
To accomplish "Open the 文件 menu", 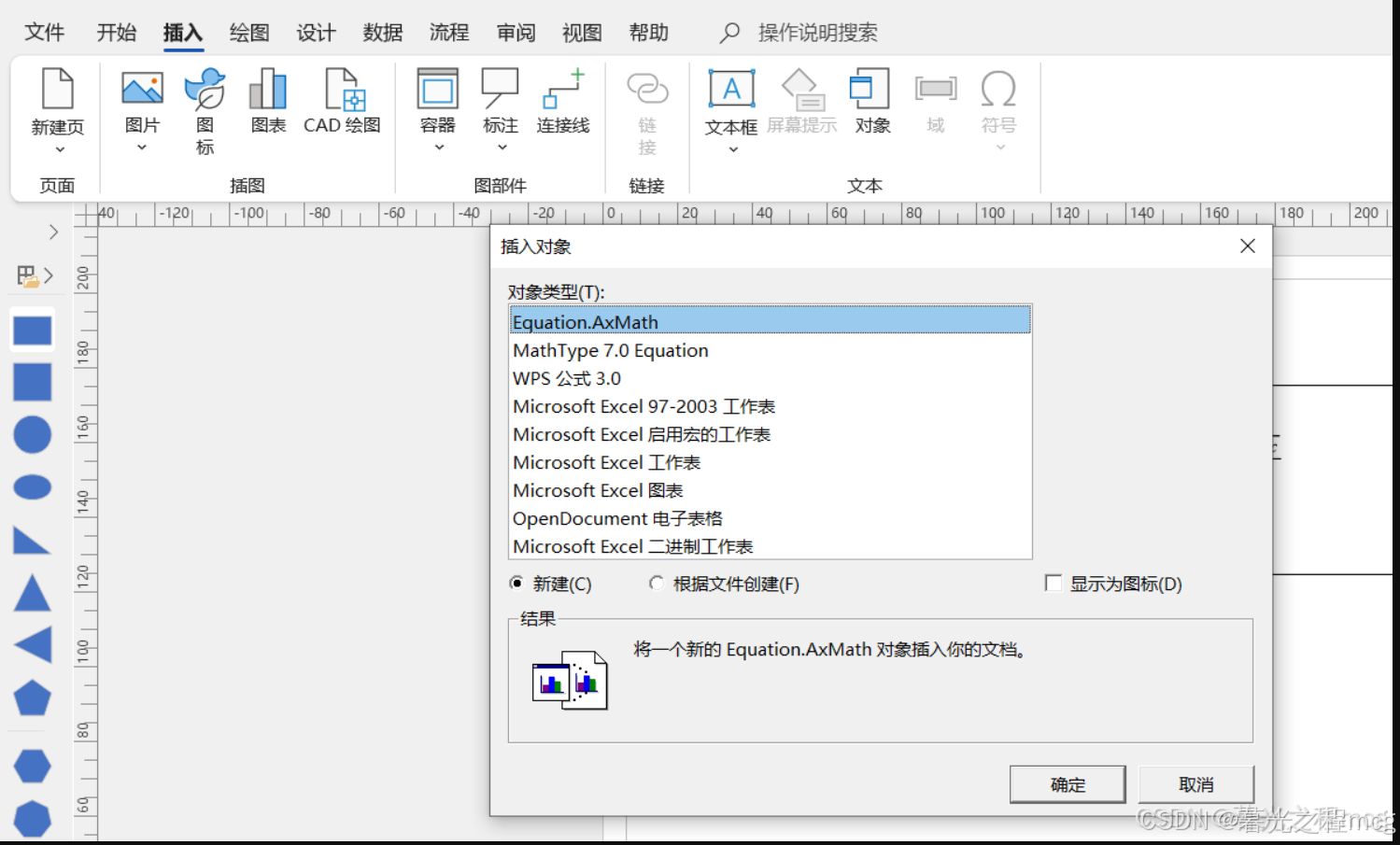I will coord(45,33).
